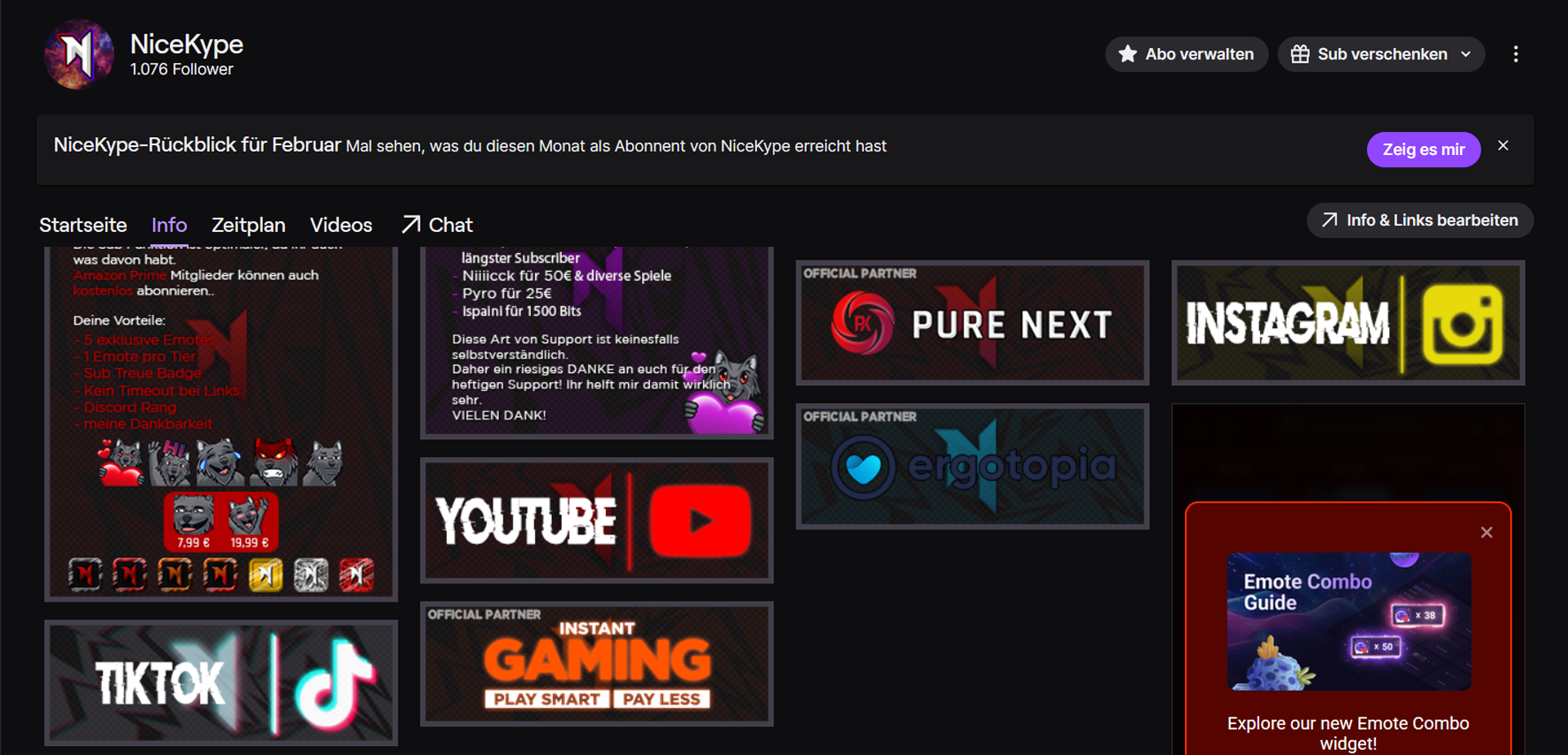Click the YouTube panel banner
This screenshot has height=755, width=1568.
(x=596, y=521)
